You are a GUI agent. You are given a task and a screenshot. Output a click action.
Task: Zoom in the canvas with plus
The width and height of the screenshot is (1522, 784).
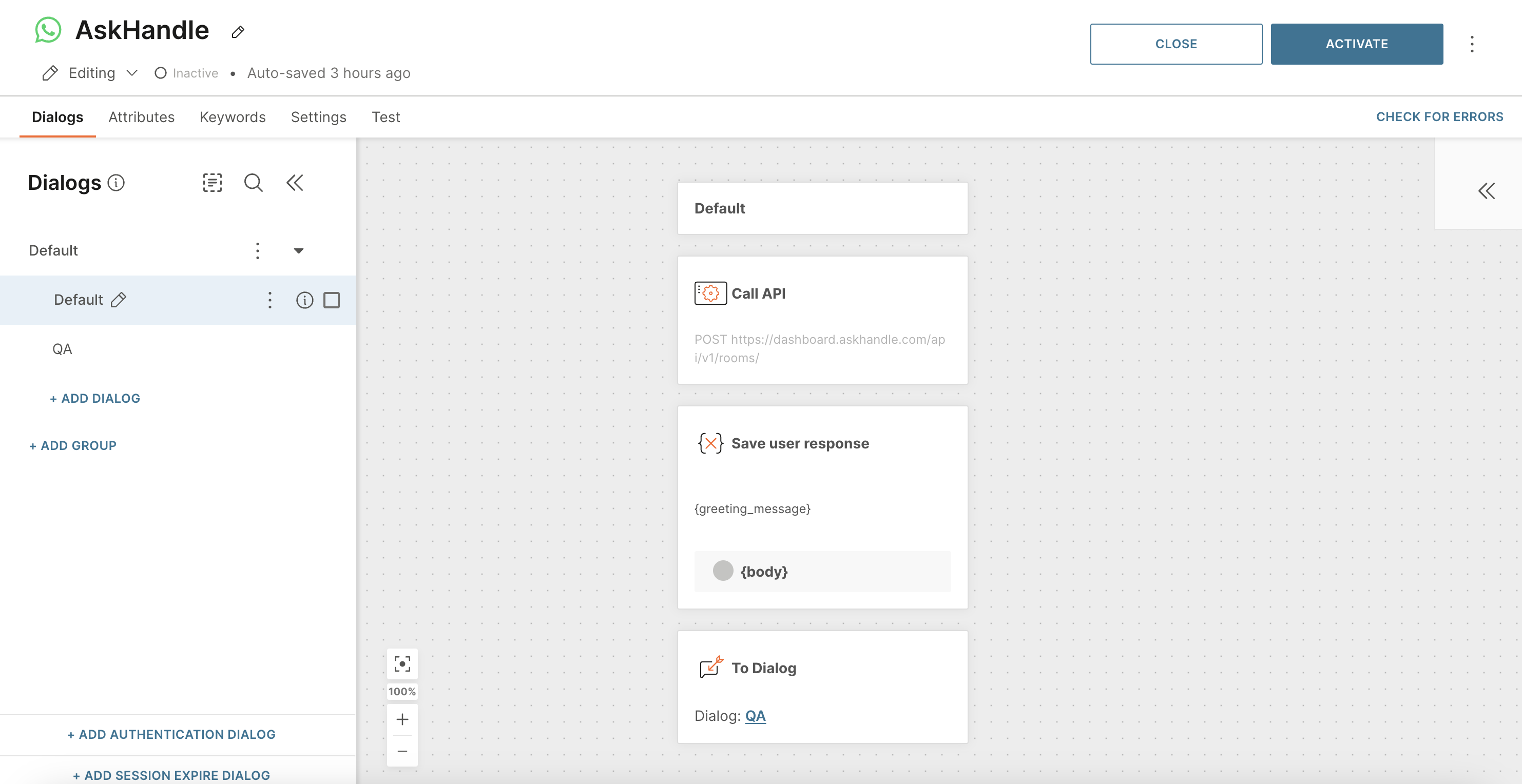(x=402, y=719)
